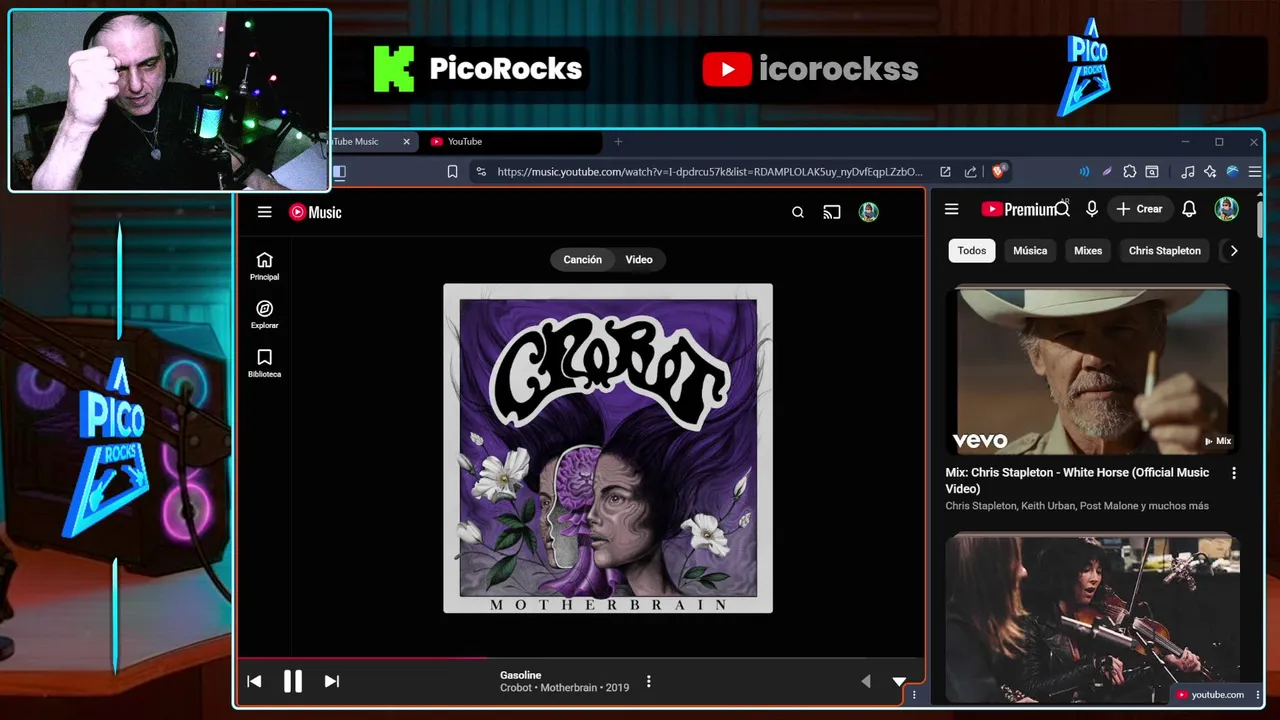
Task: Open the YouTube sidebar hamburger menu
Action: (951, 209)
